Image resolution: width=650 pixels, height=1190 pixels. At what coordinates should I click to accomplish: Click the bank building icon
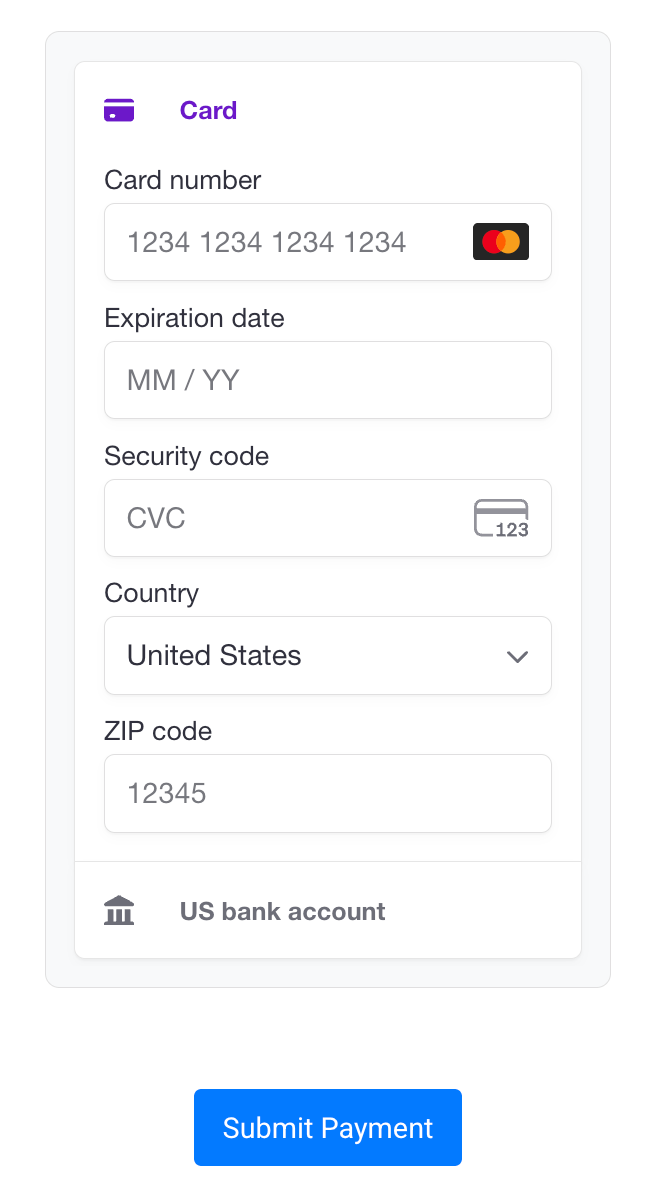click(x=119, y=911)
